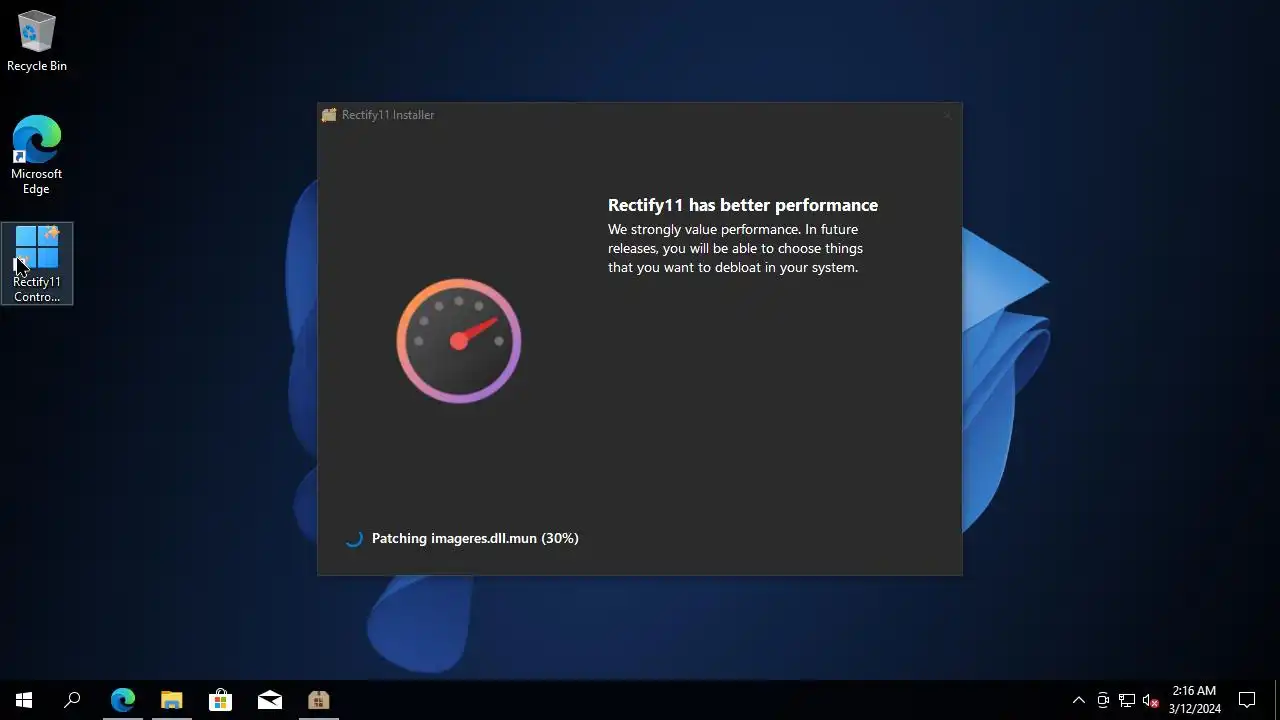Click the spinning progress indicator
The height and width of the screenshot is (720, 1280).
pos(353,538)
